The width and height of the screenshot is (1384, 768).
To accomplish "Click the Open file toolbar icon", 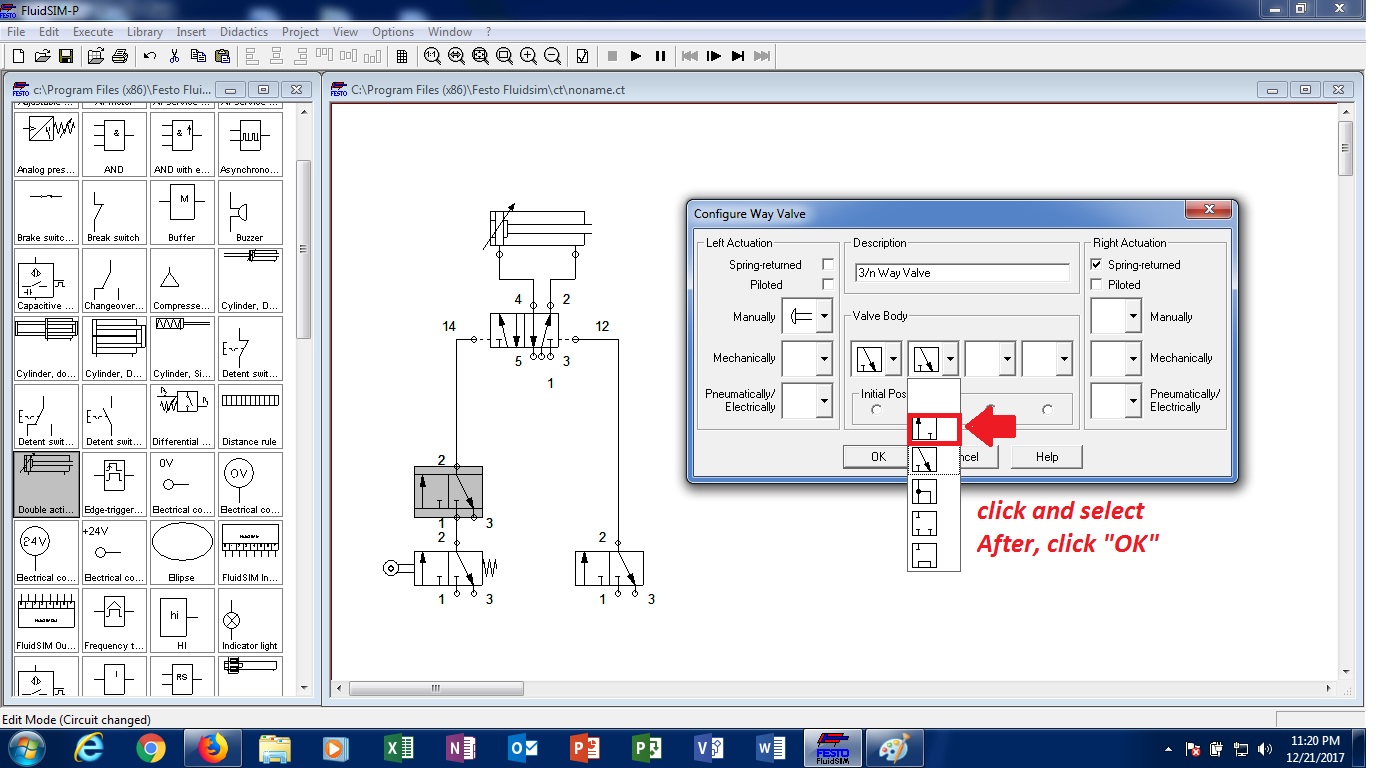I will (43, 56).
